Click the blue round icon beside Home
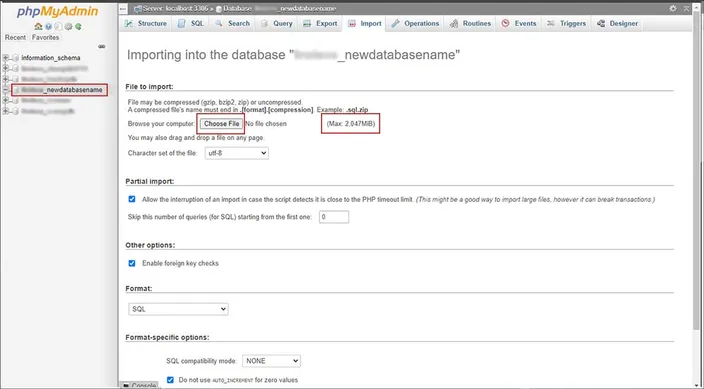 coord(48,27)
